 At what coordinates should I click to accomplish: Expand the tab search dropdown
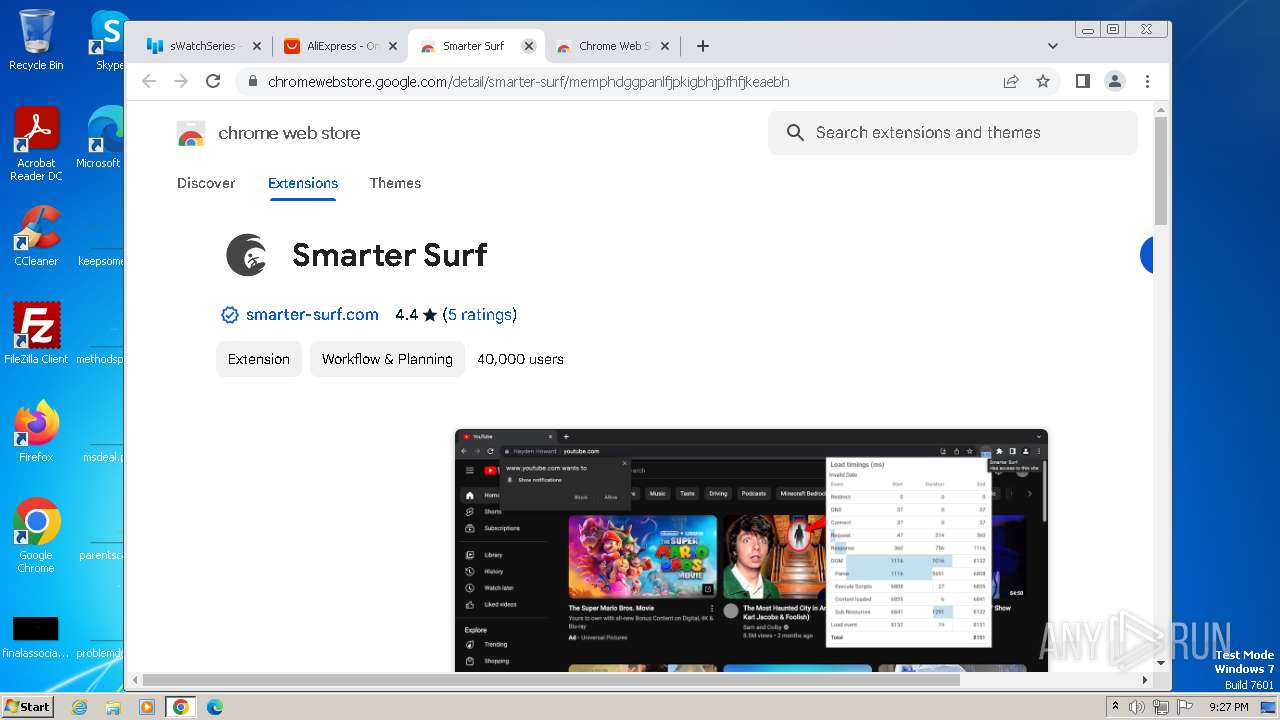(x=1053, y=46)
